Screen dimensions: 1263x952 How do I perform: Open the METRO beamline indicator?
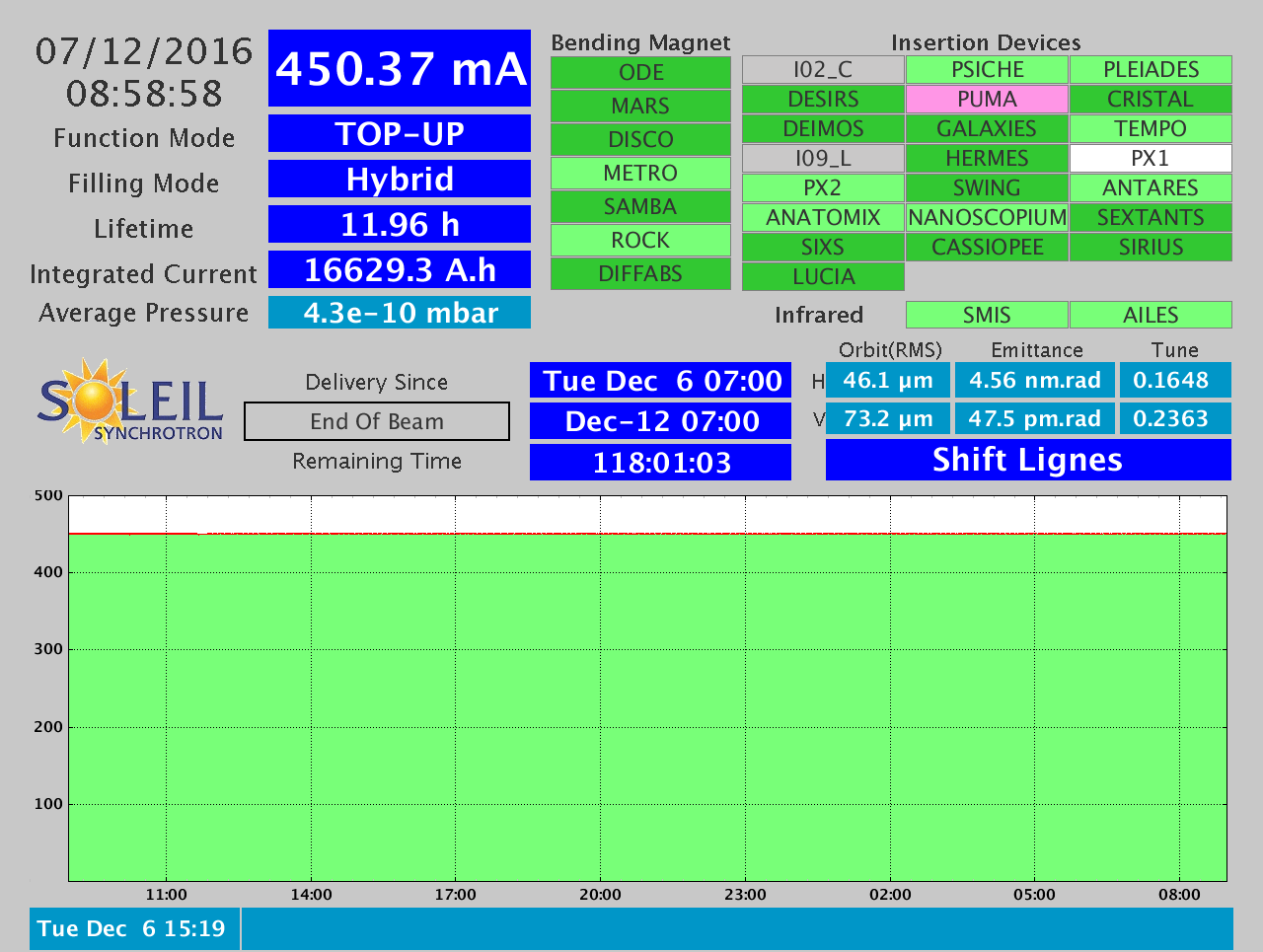click(x=640, y=173)
